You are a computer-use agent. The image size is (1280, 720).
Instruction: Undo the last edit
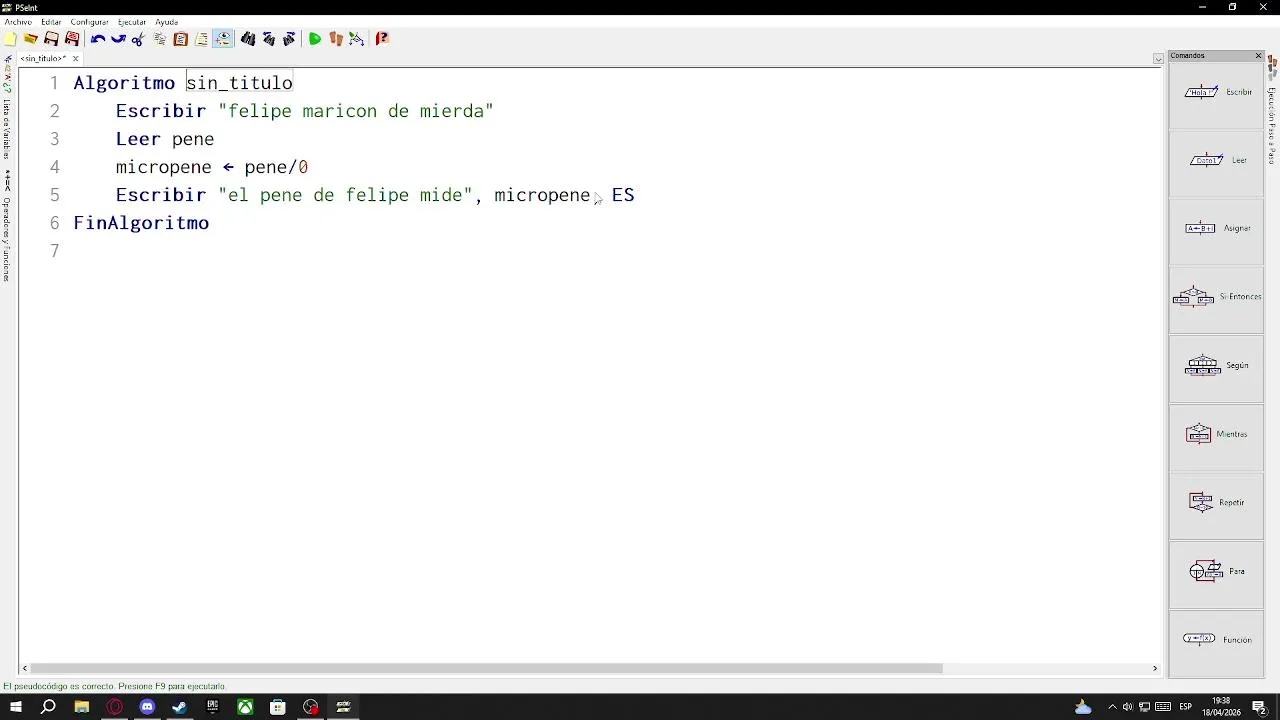tap(97, 39)
